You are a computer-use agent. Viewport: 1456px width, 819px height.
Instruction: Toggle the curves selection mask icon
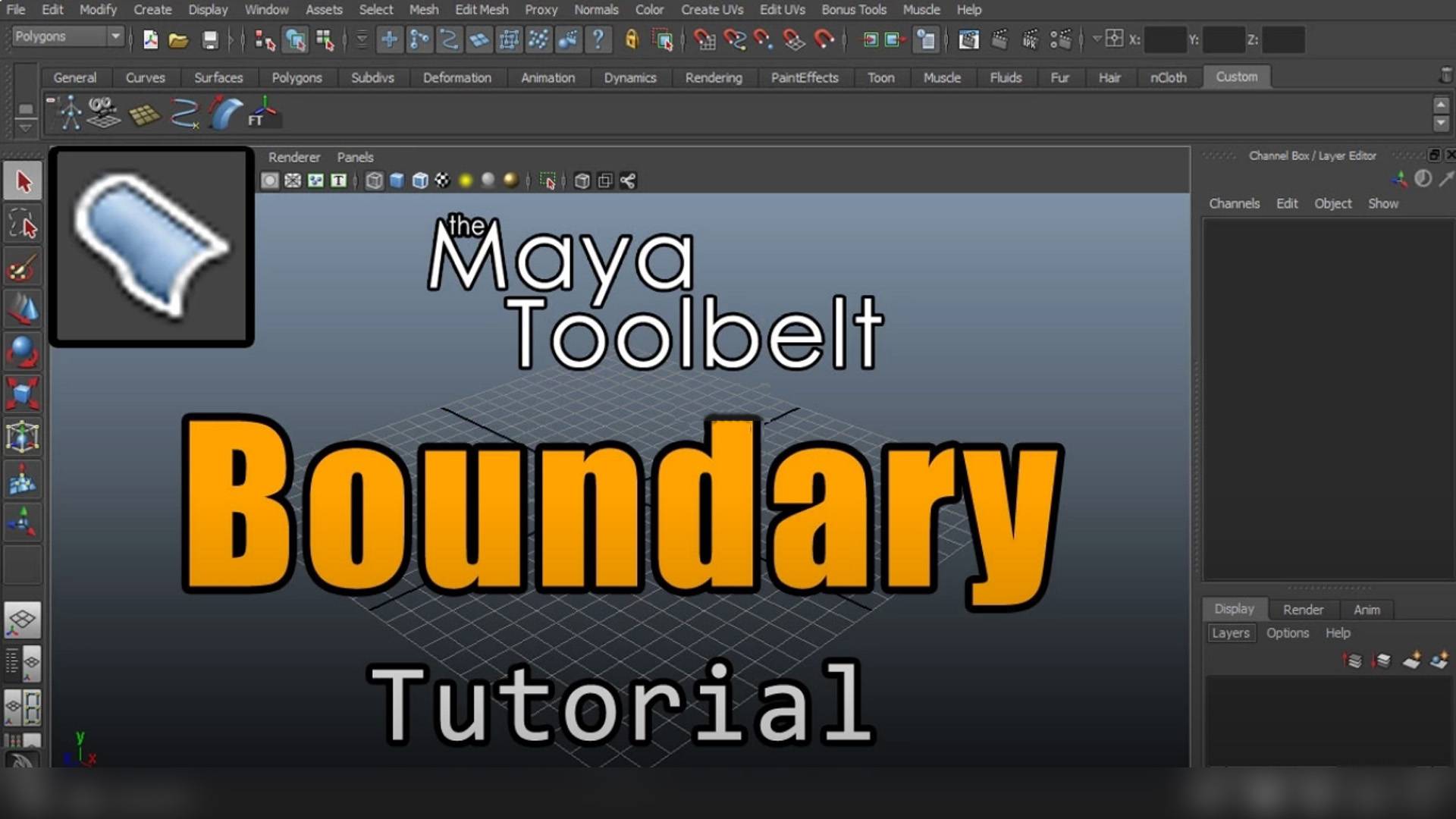tap(449, 39)
